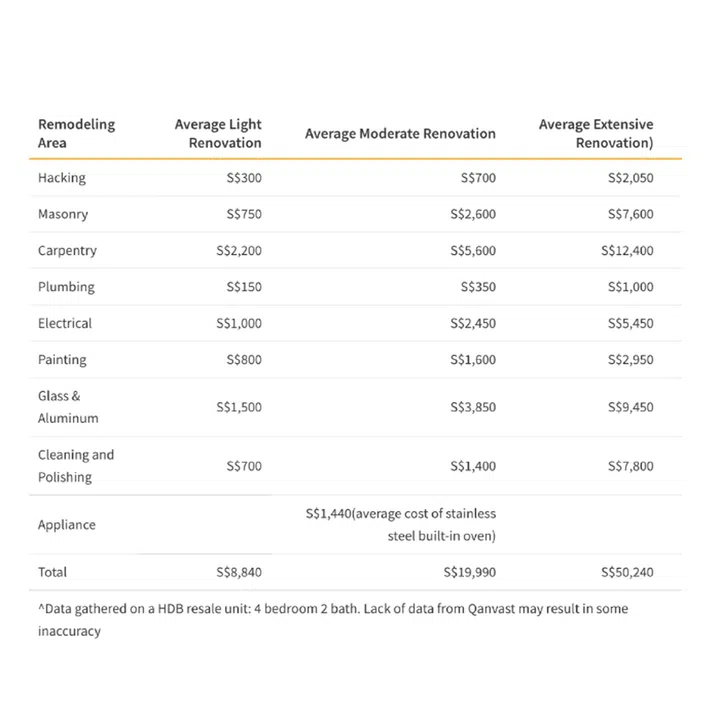The height and width of the screenshot is (720, 720).
Task: Select the Painting row label
Action: pos(62,360)
